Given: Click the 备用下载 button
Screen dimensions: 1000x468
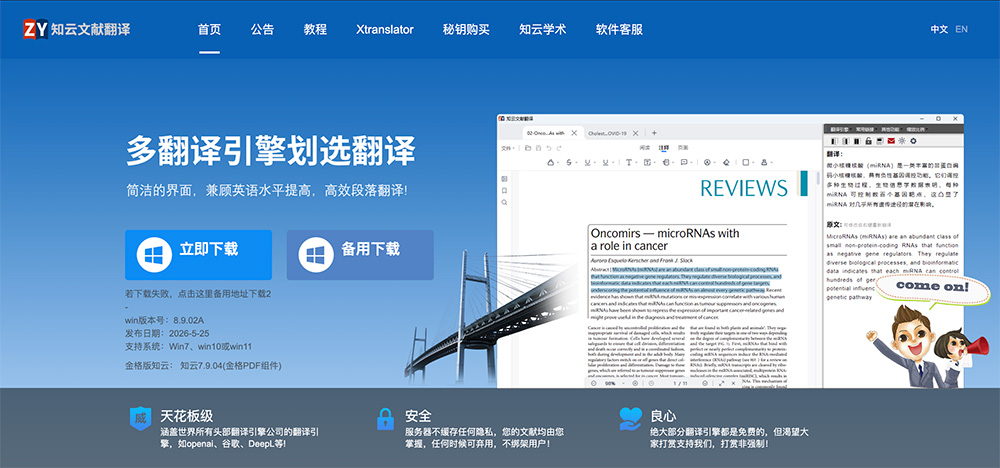Looking at the screenshot, I should (x=360, y=255).
